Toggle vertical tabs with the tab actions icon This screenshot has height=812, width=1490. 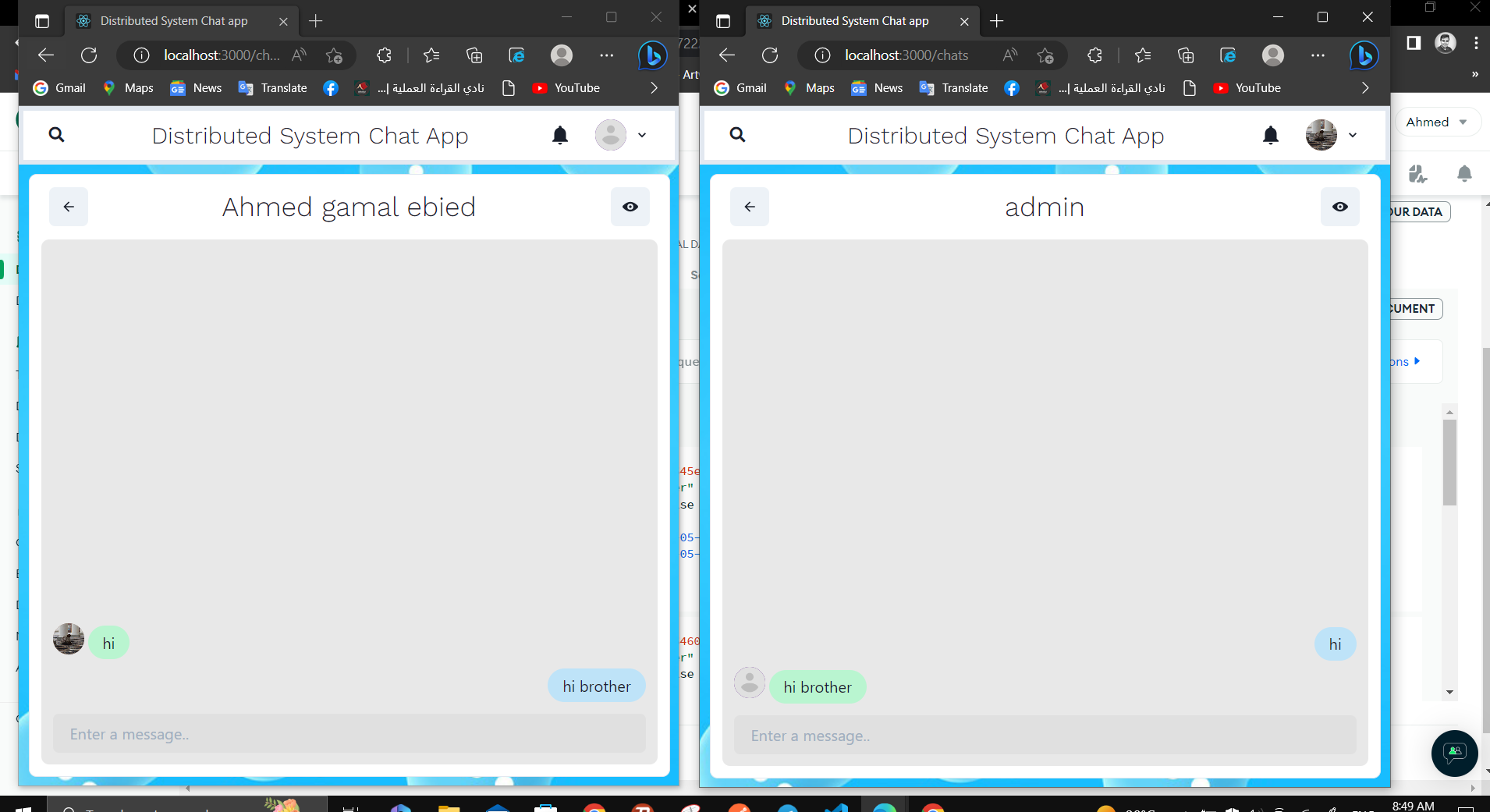coord(722,21)
